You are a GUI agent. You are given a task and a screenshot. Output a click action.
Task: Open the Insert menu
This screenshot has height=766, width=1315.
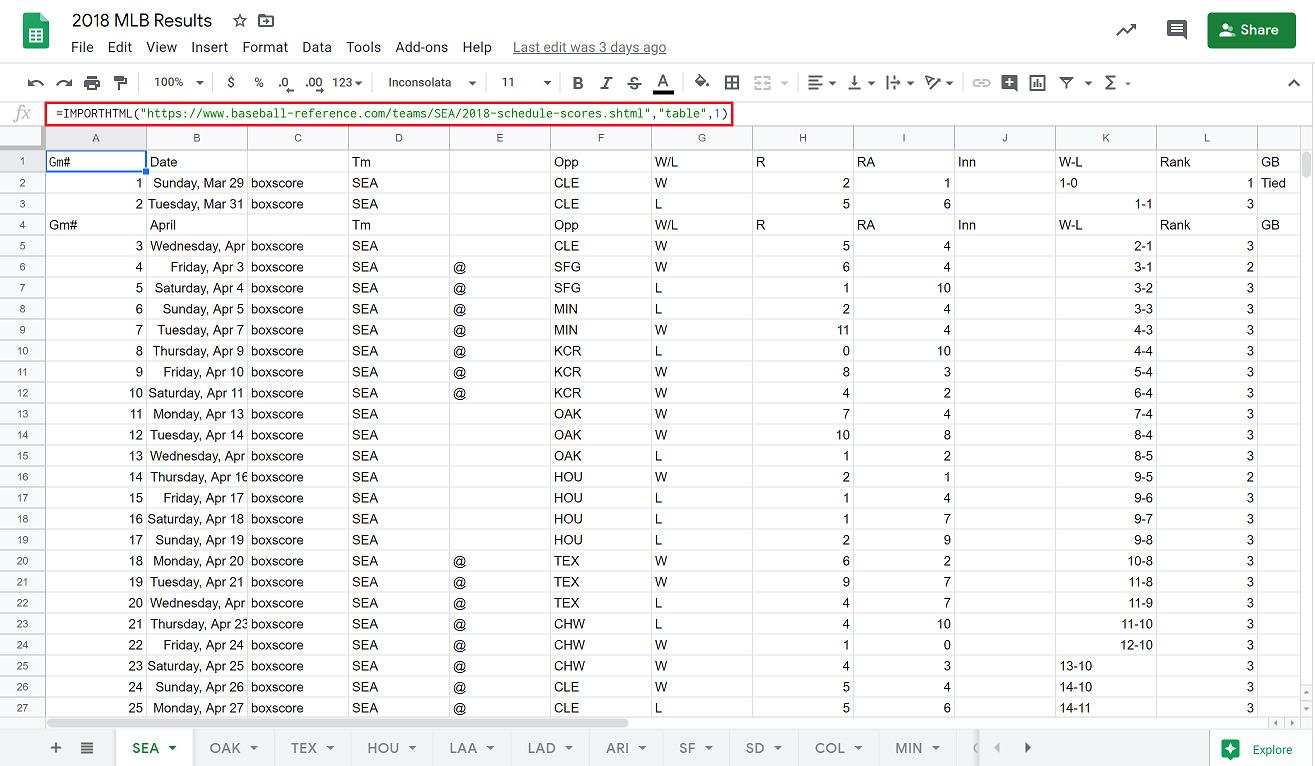pyautogui.click(x=209, y=47)
